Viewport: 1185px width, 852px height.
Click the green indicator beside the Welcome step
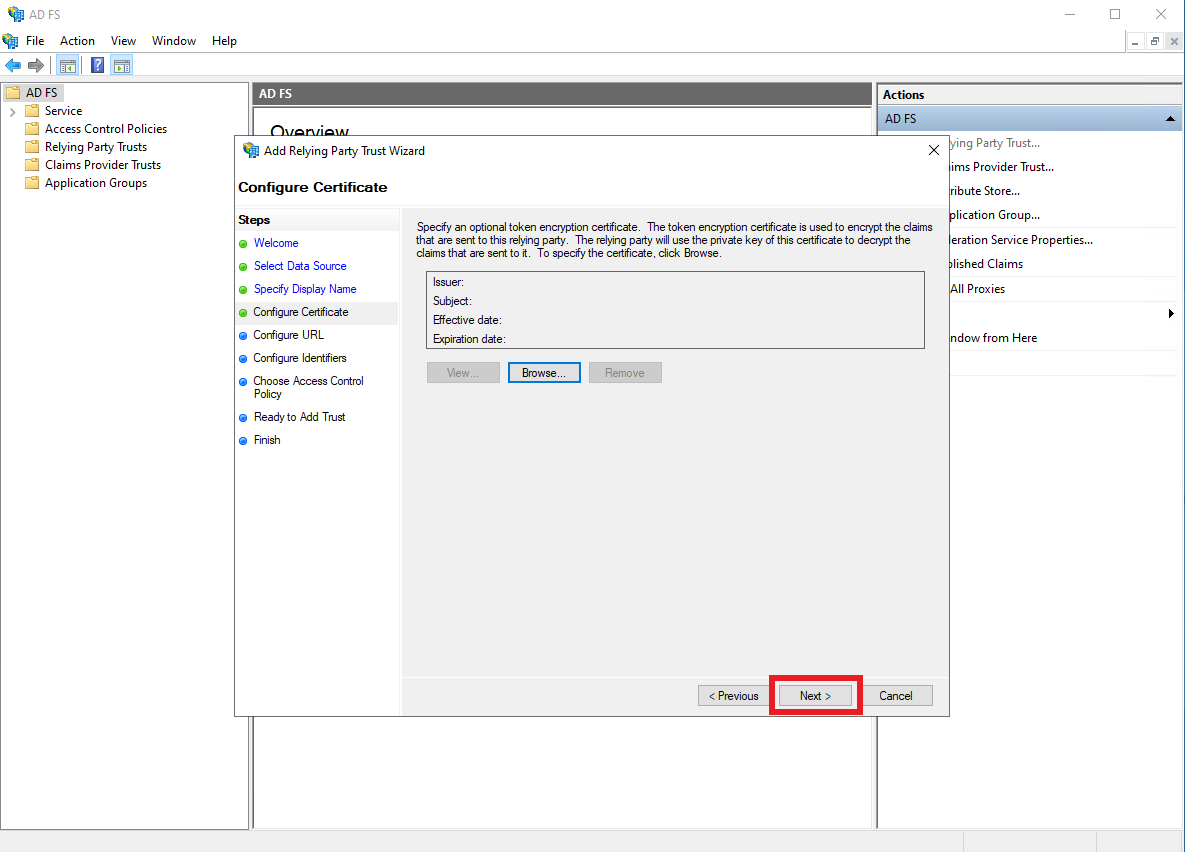pos(242,243)
